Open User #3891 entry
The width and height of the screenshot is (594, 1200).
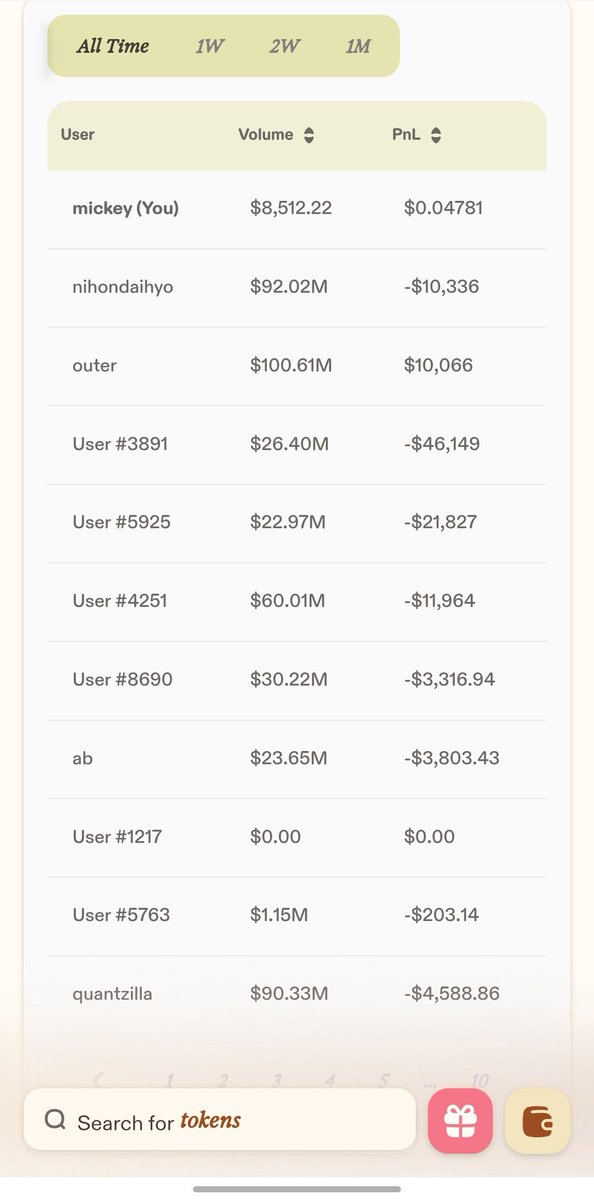(x=297, y=444)
